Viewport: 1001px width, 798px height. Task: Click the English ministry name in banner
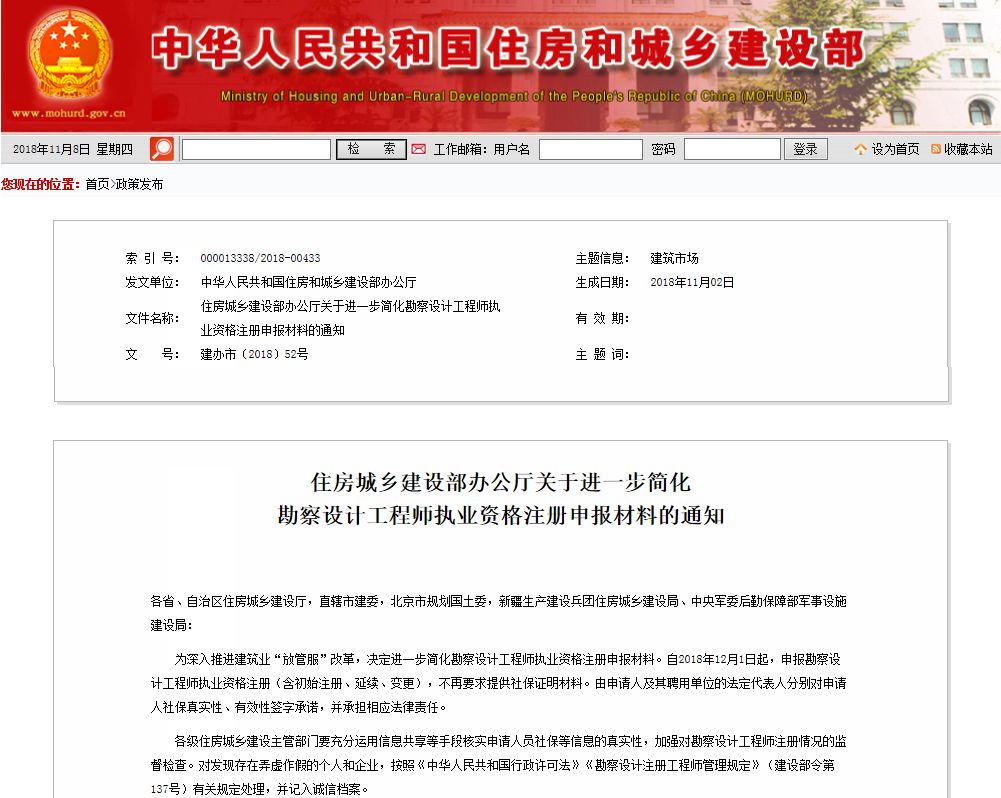514,96
